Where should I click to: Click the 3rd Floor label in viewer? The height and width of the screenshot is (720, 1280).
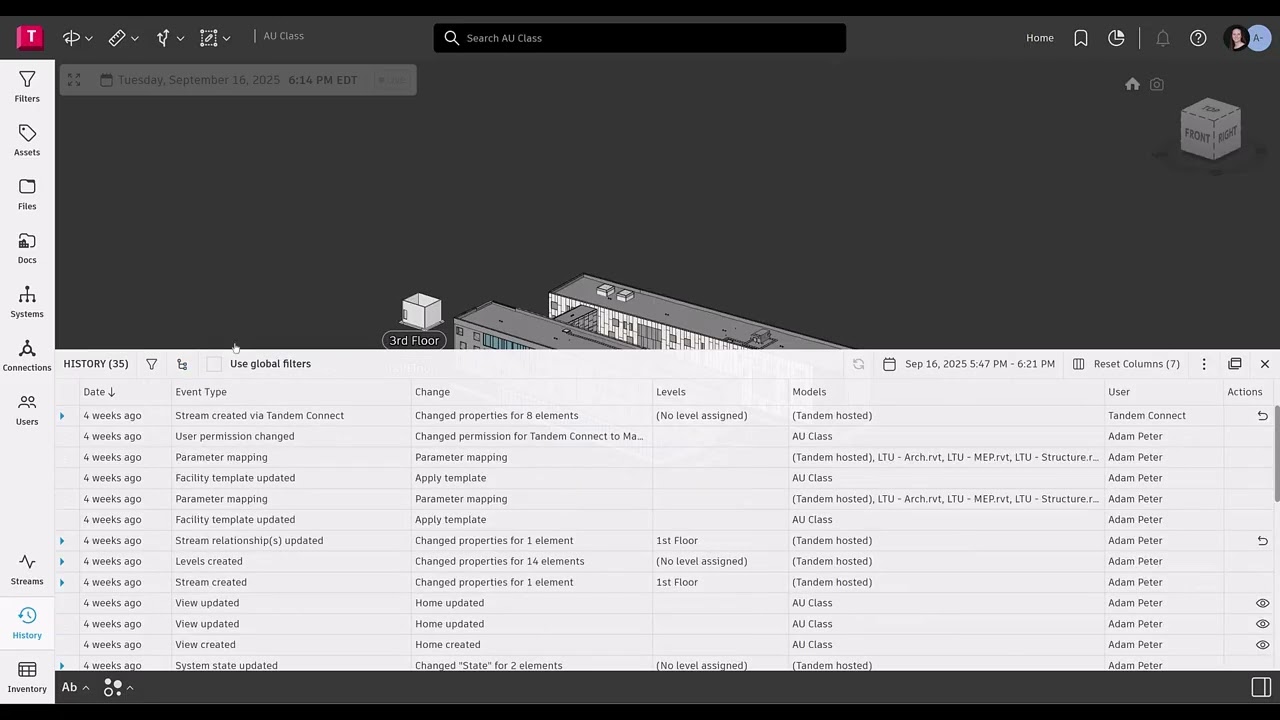click(414, 341)
